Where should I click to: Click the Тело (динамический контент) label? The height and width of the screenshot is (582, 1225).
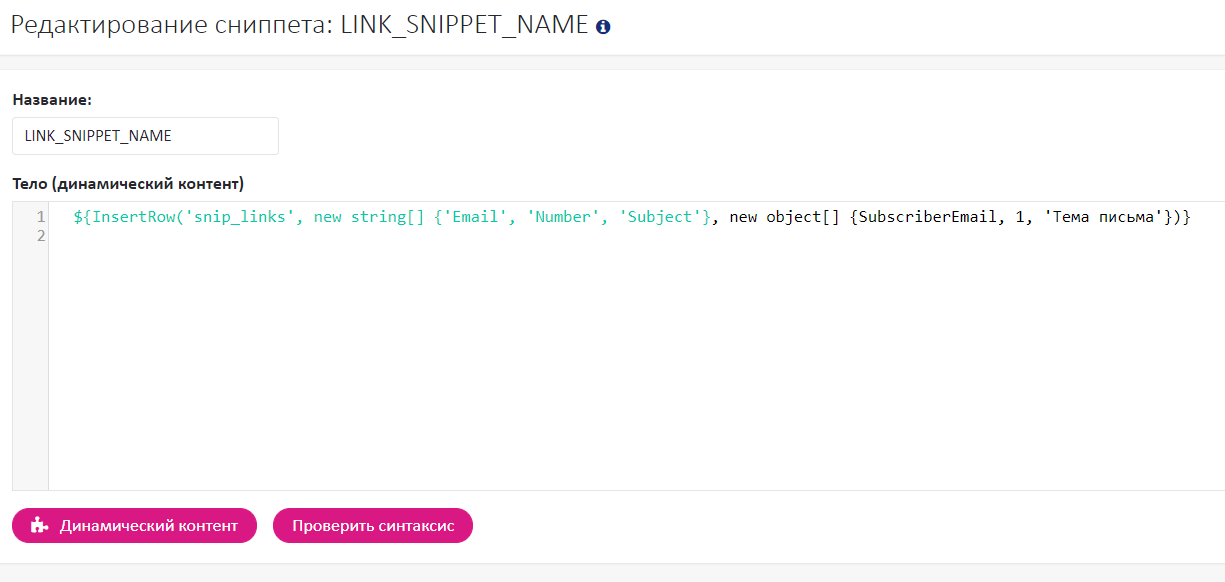pos(128,184)
